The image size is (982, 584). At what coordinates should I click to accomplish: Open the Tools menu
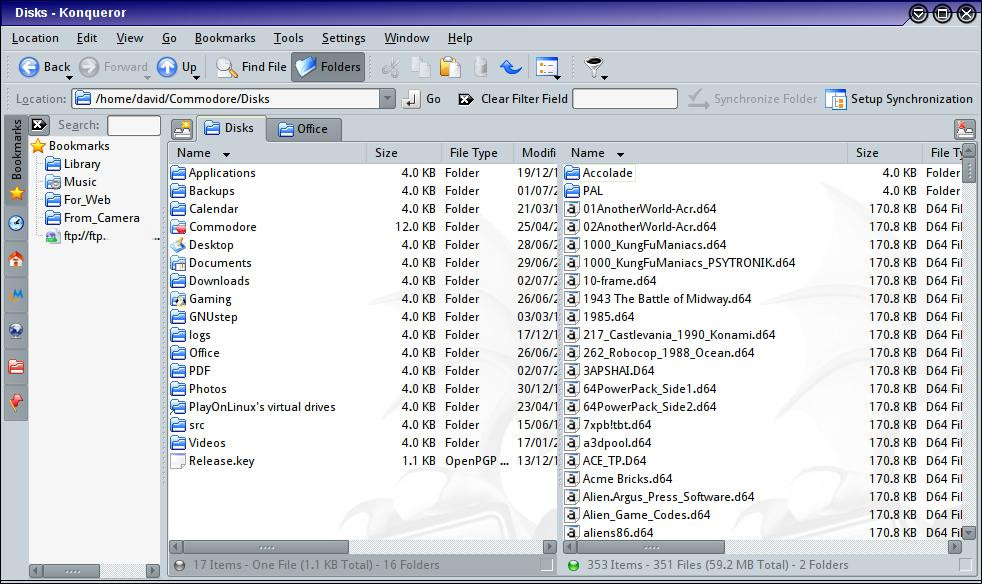coord(288,38)
